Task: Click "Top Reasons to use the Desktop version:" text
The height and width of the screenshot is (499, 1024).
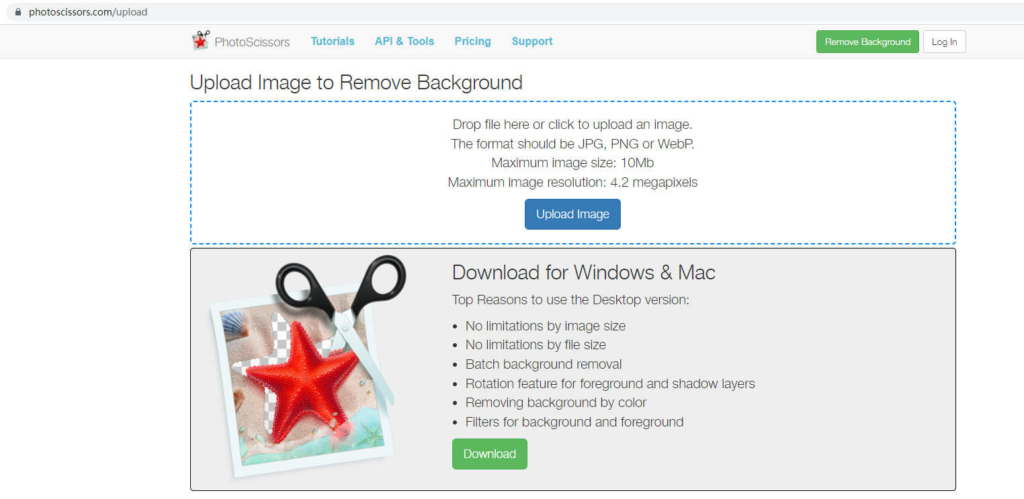Action: click(571, 300)
